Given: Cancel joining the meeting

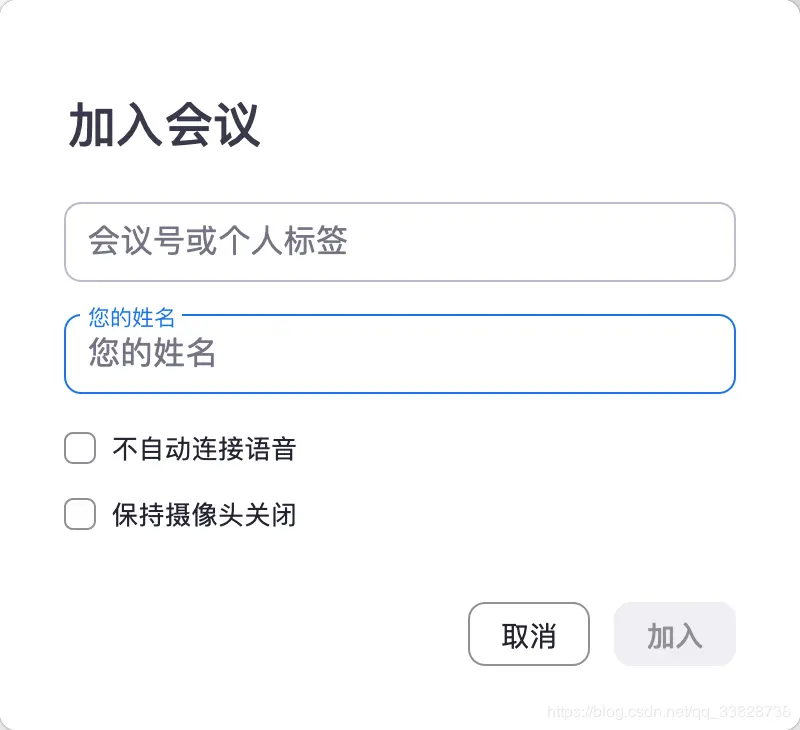Looking at the screenshot, I should pyautogui.click(x=529, y=634).
